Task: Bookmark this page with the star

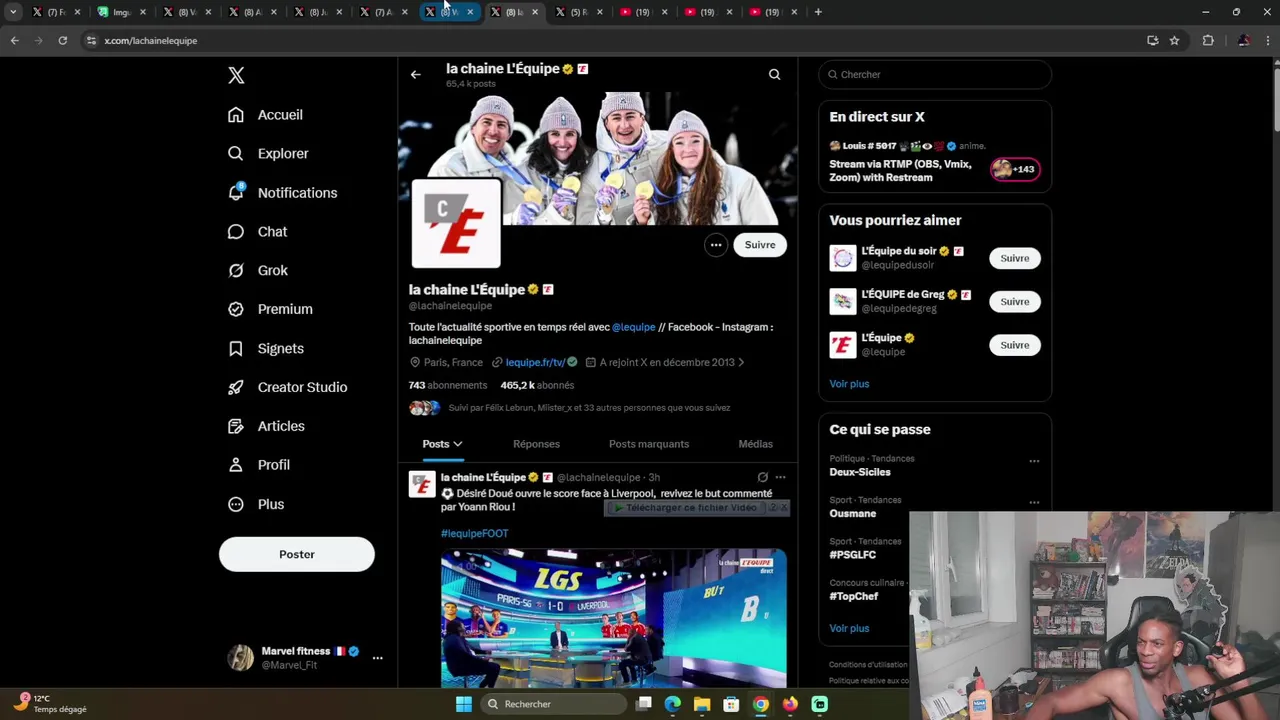Action: point(1174,41)
